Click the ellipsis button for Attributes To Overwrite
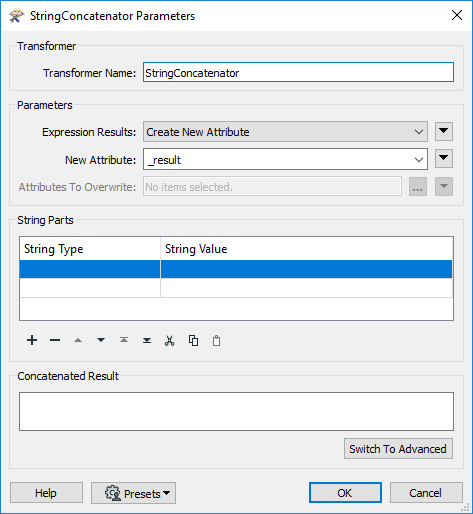The height and width of the screenshot is (514, 473). coord(418,187)
